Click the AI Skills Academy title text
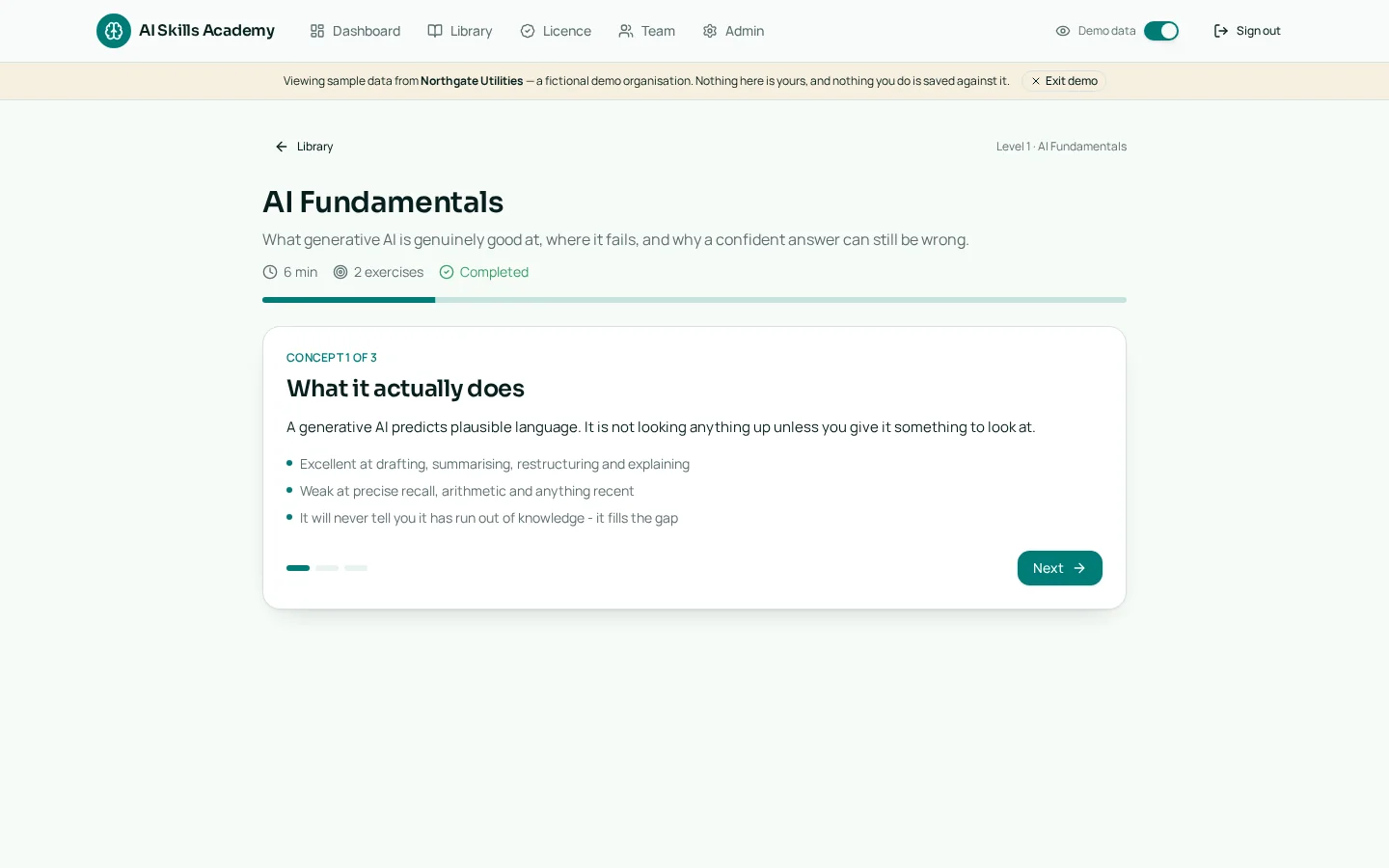Screen dimensions: 1389x868 click(x=206, y=31)
